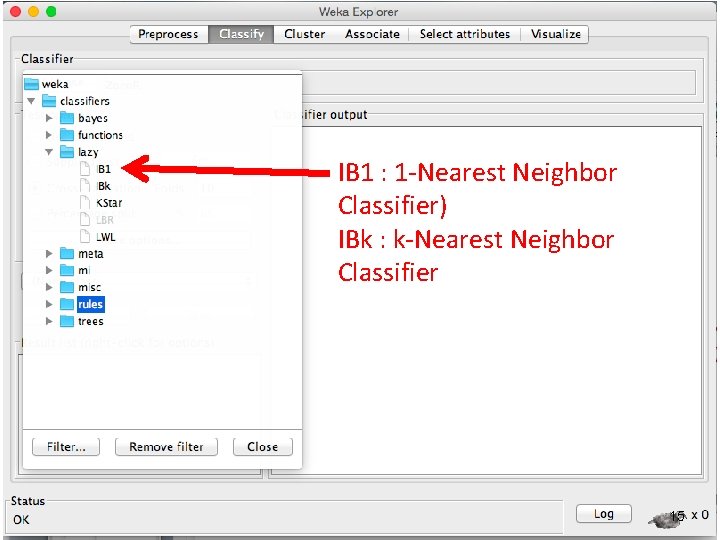
Task: Click the LBR file icon
Action: [85, 219]
